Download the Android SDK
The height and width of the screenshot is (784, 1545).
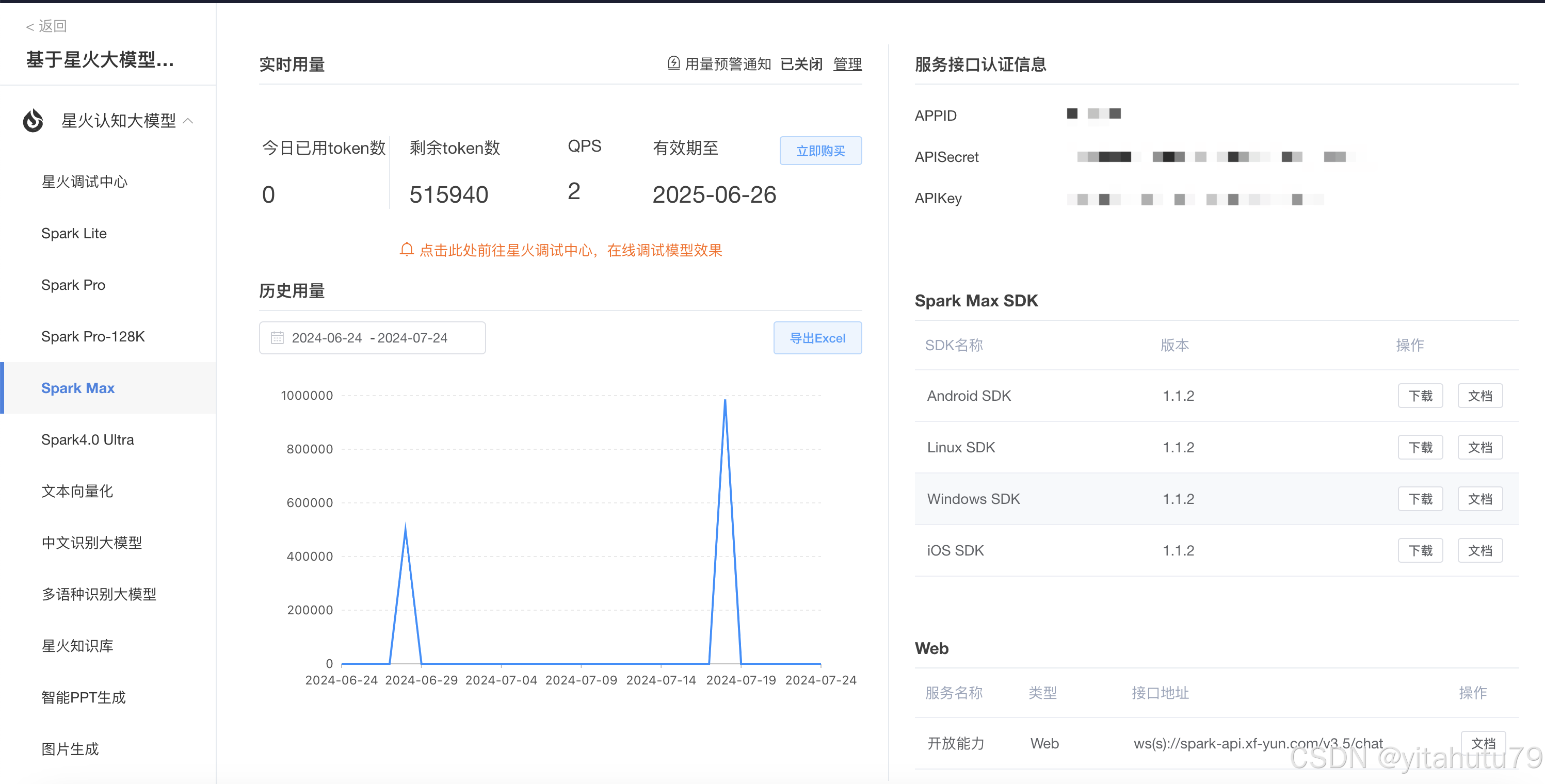point(1420,396)
